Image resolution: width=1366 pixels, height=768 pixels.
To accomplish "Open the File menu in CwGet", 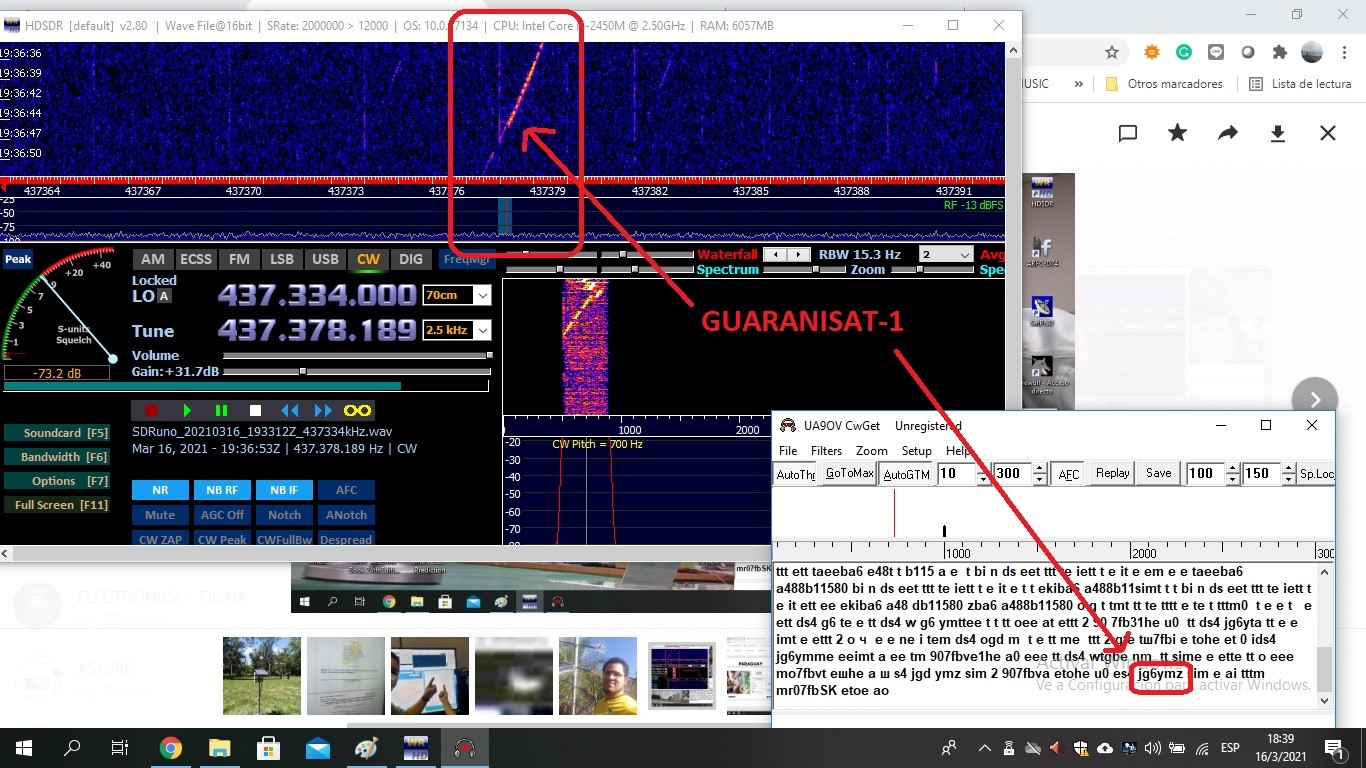I will [x=788, y=451].
